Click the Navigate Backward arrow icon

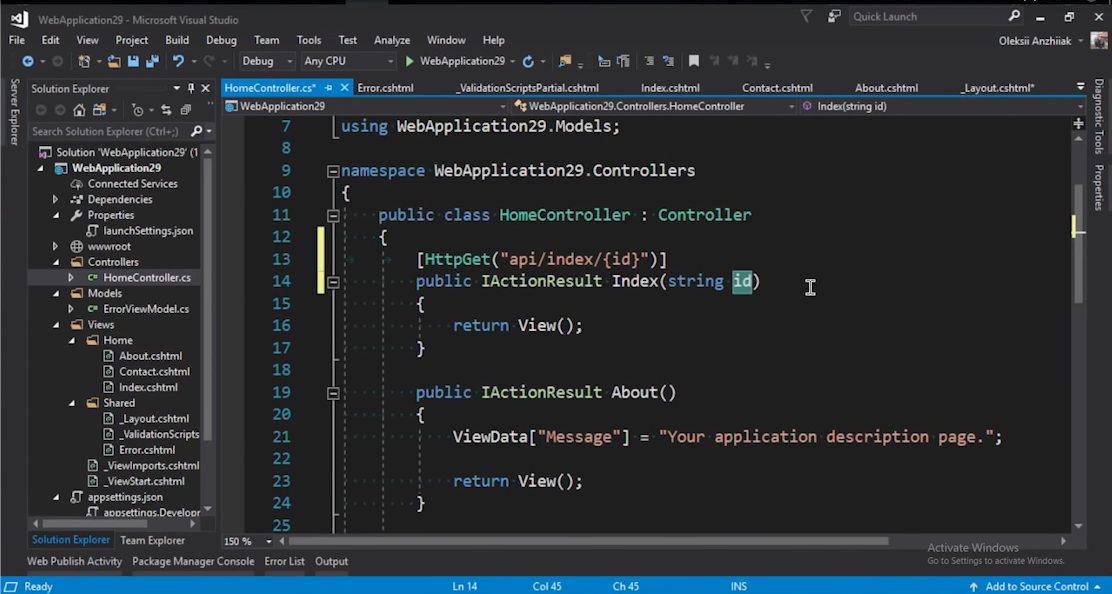pyautogui.click(x=28, y=62)
